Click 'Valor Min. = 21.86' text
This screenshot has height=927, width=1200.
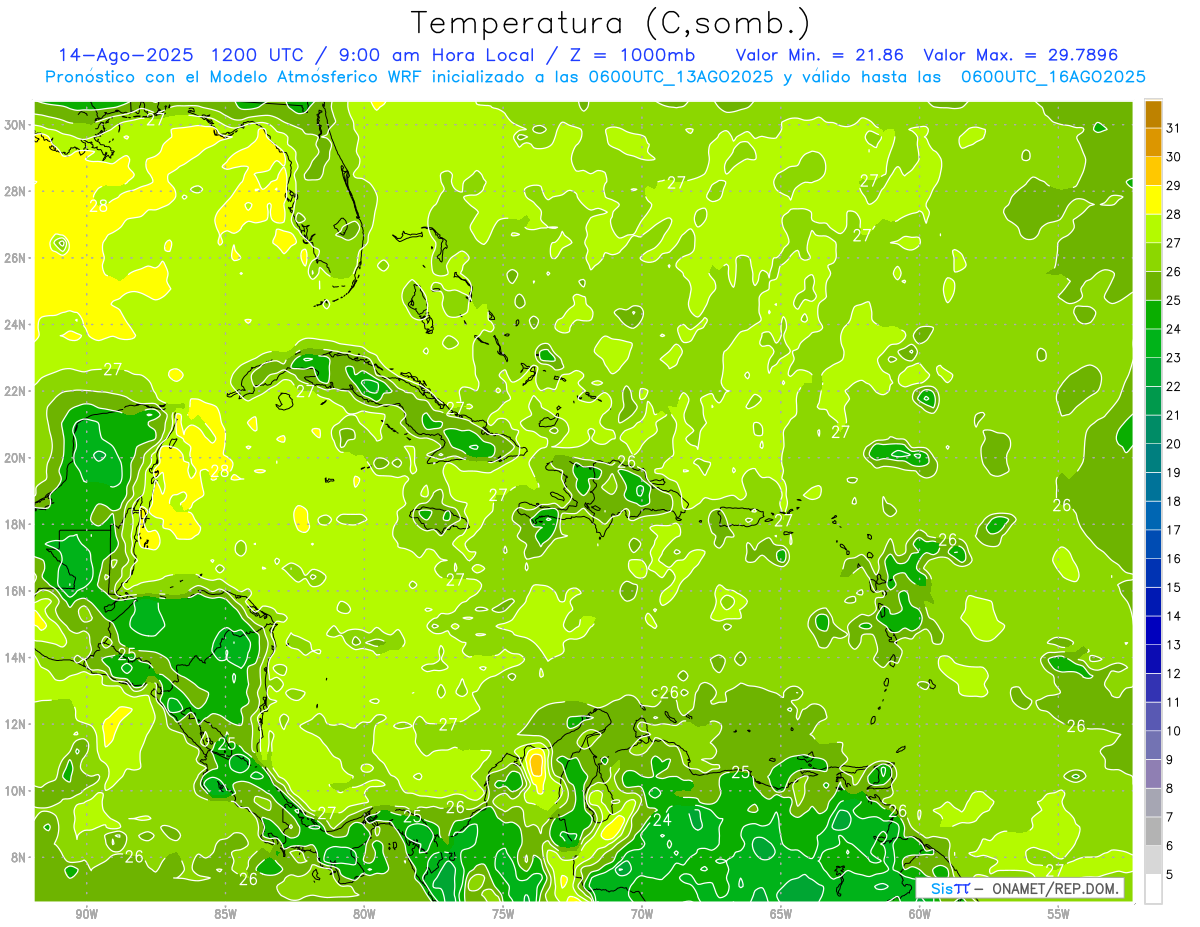click(820, 55)
